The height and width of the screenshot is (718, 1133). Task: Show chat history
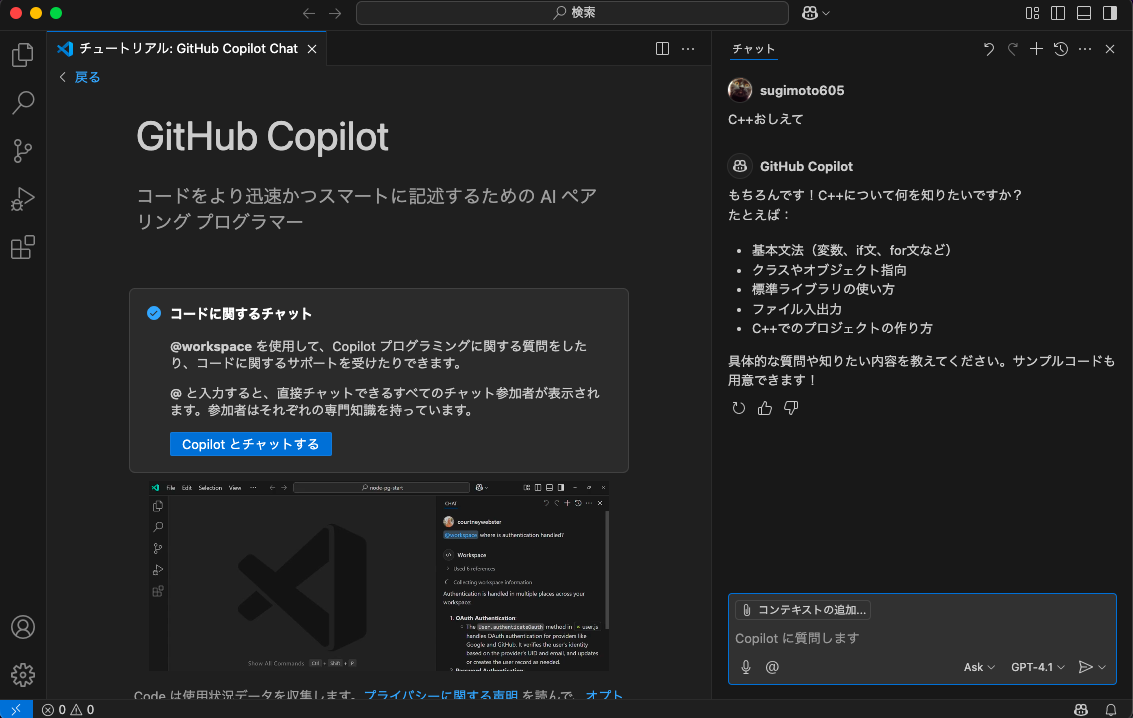point(1061,48)
